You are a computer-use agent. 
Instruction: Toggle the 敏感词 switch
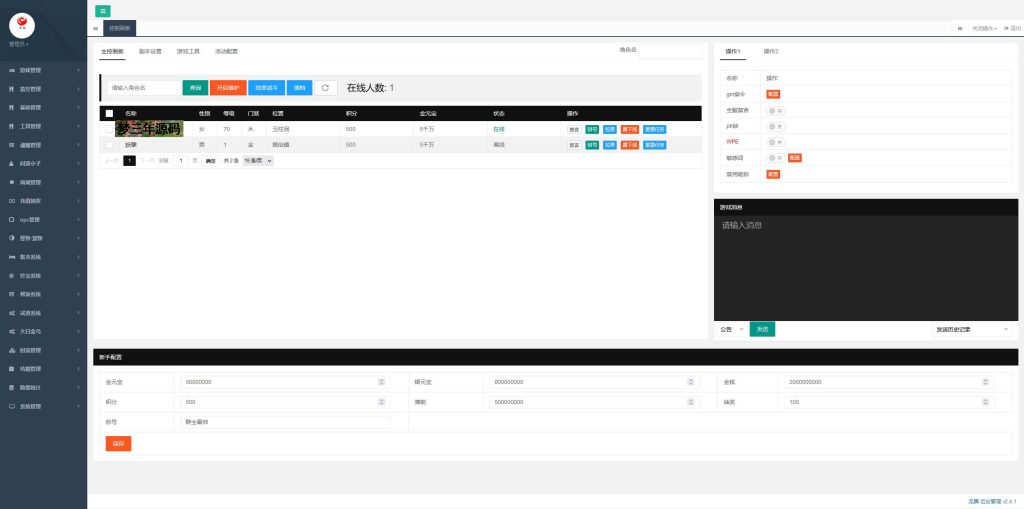776,157
